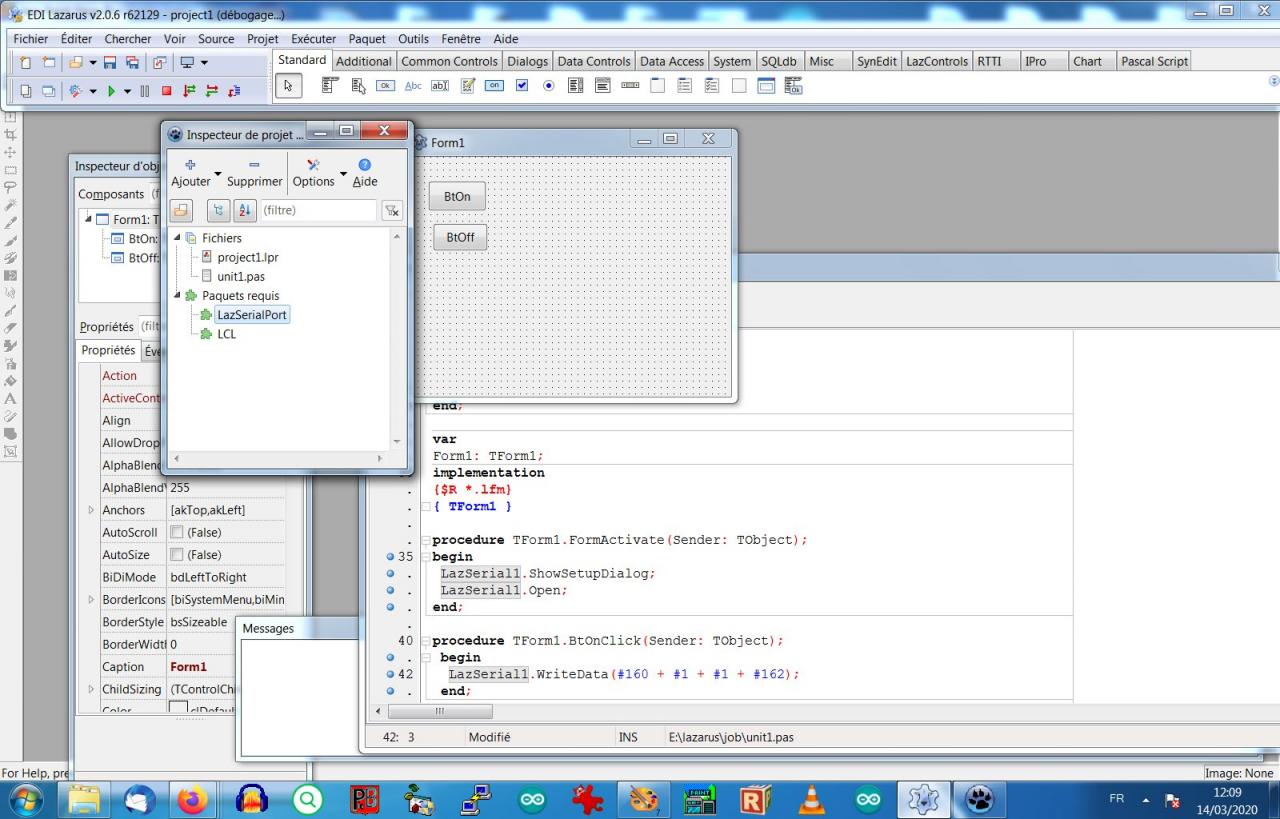Click the Step Over debug icon
Image resolution: width=1280 pixels, height=819 pixels.
point(211,91)
